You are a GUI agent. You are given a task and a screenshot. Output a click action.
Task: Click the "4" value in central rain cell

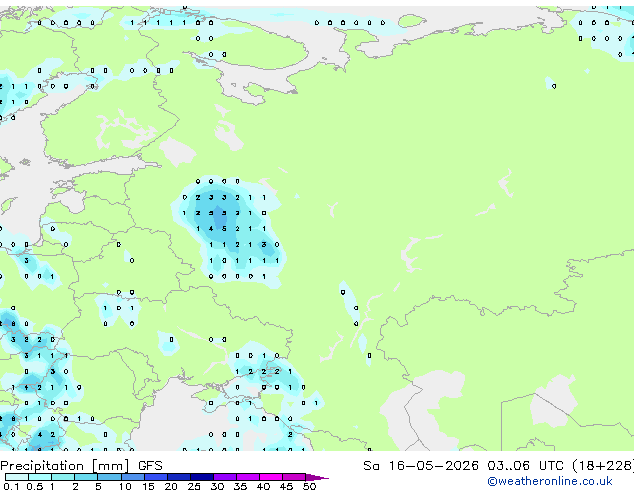point(211,229)
